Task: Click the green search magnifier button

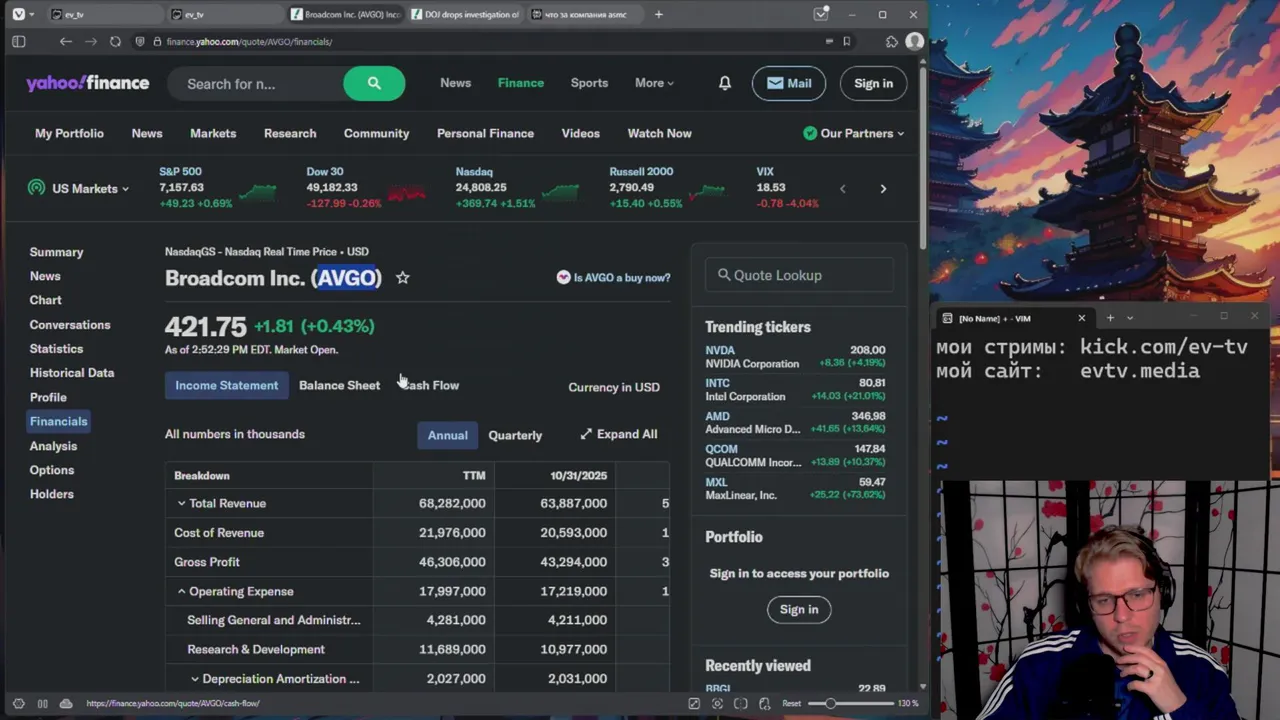Action: 374,83
